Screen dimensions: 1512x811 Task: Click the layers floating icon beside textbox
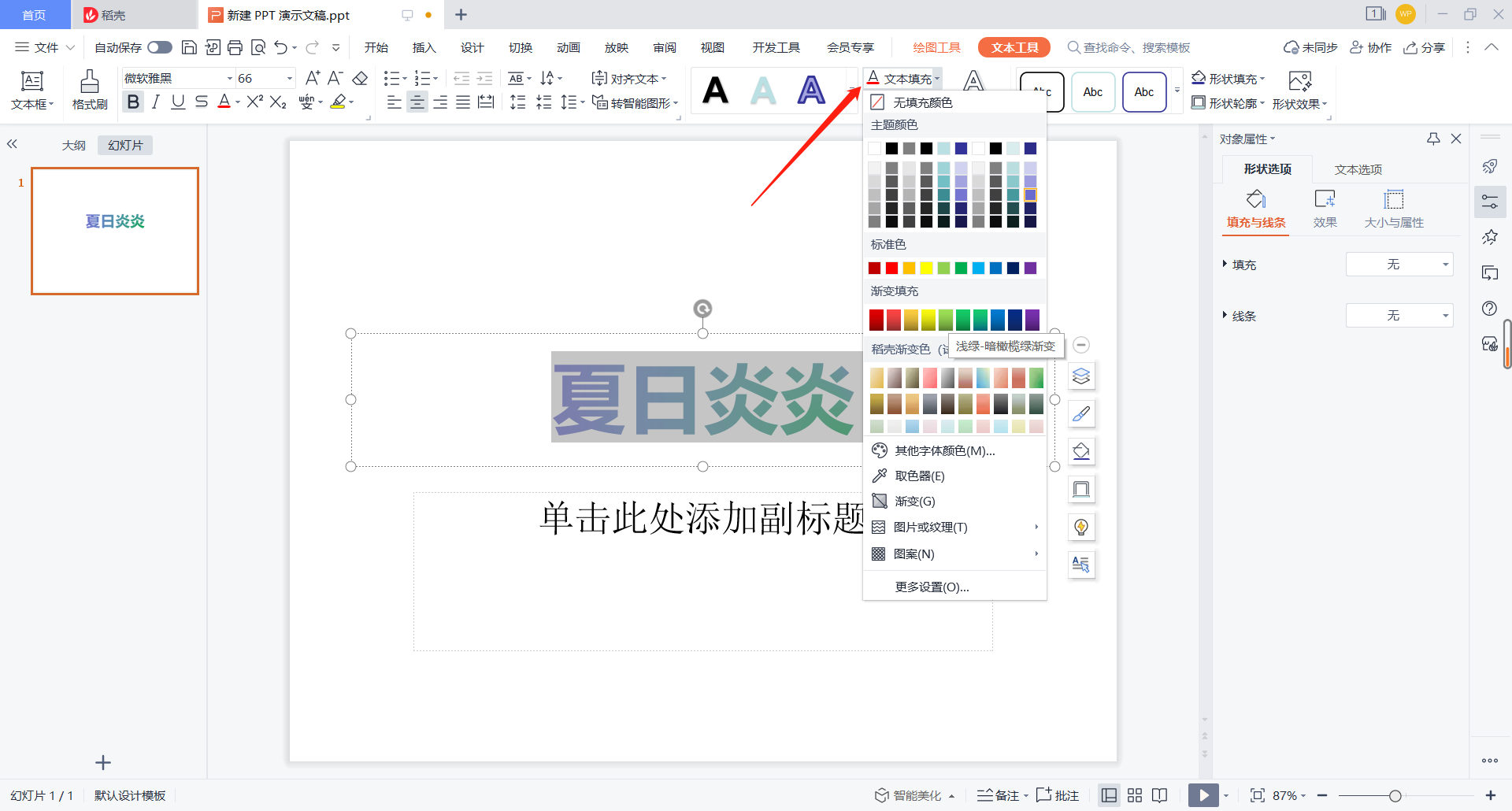click(1081, 376)
